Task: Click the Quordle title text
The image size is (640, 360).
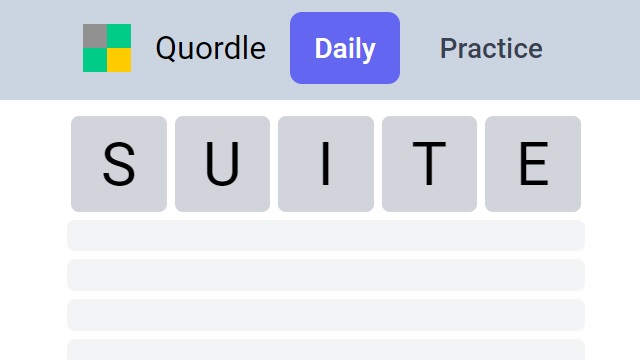Action: (x=211, y=48)
